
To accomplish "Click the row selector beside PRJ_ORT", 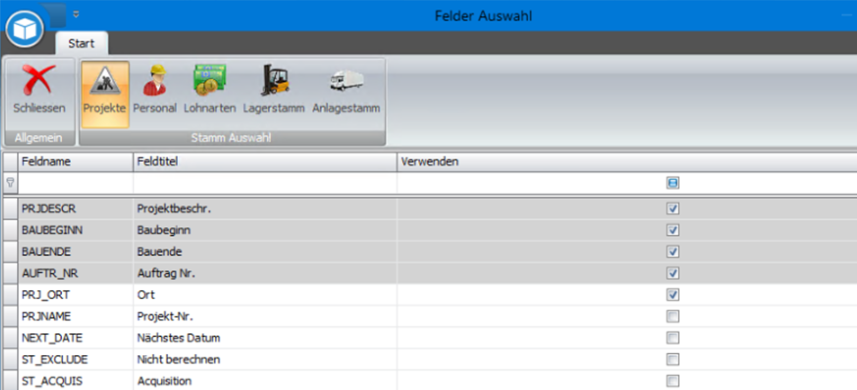I will click(10, 295).
